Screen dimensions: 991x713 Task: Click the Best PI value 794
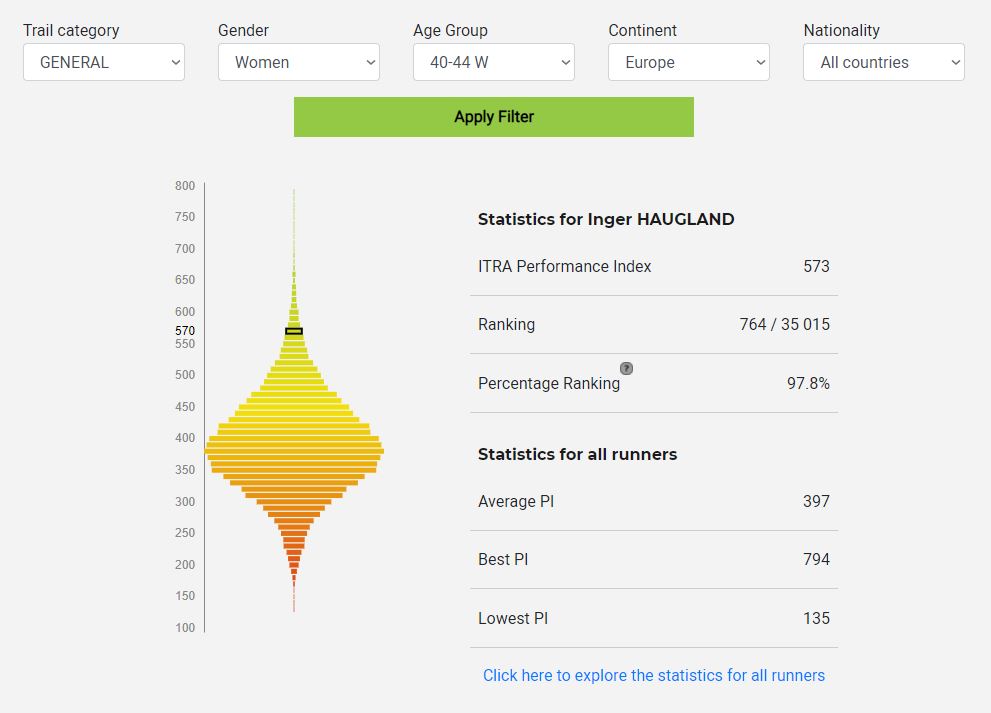point(816,559)
